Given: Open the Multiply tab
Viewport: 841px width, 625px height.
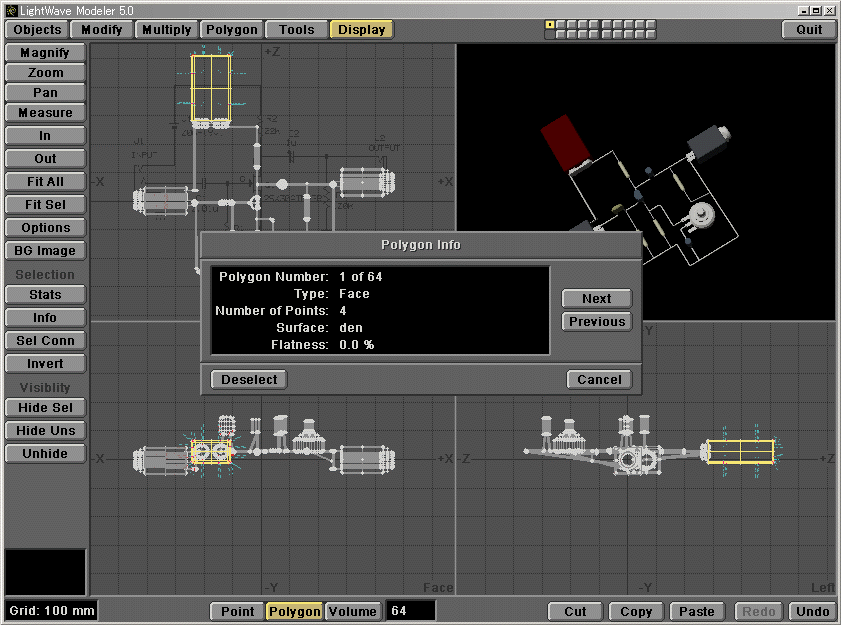Looking at the screenshot, I should point(166,29).
